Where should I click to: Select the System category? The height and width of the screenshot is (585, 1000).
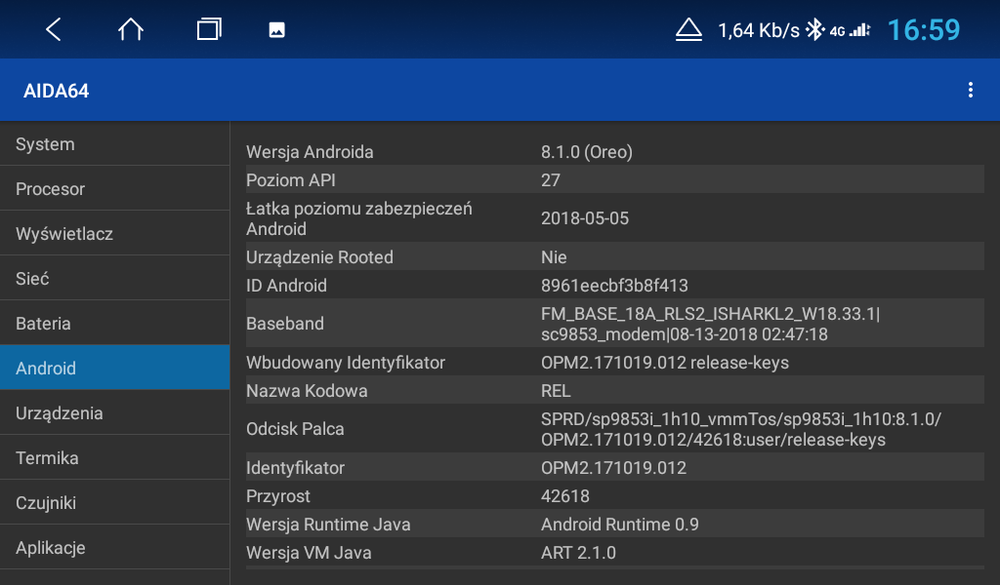pyautogui.click(x=115, y=144)
